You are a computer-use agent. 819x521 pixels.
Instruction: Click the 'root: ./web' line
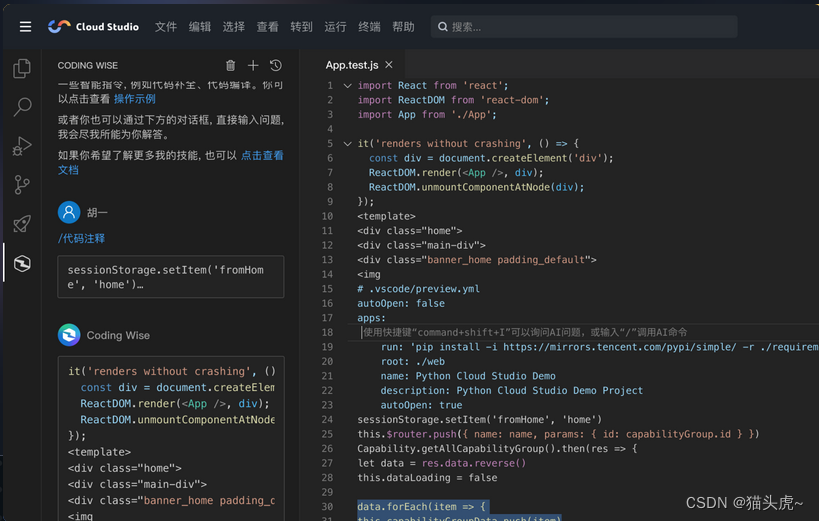(x=413, y=361)
